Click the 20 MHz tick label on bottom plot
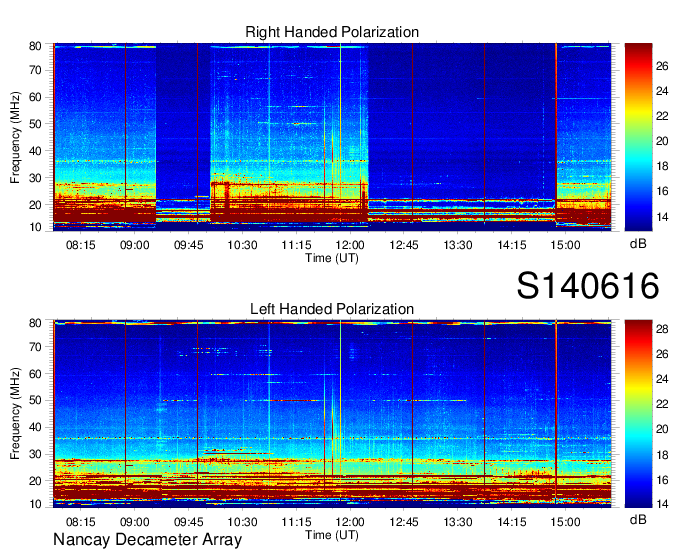 point(35,481)
